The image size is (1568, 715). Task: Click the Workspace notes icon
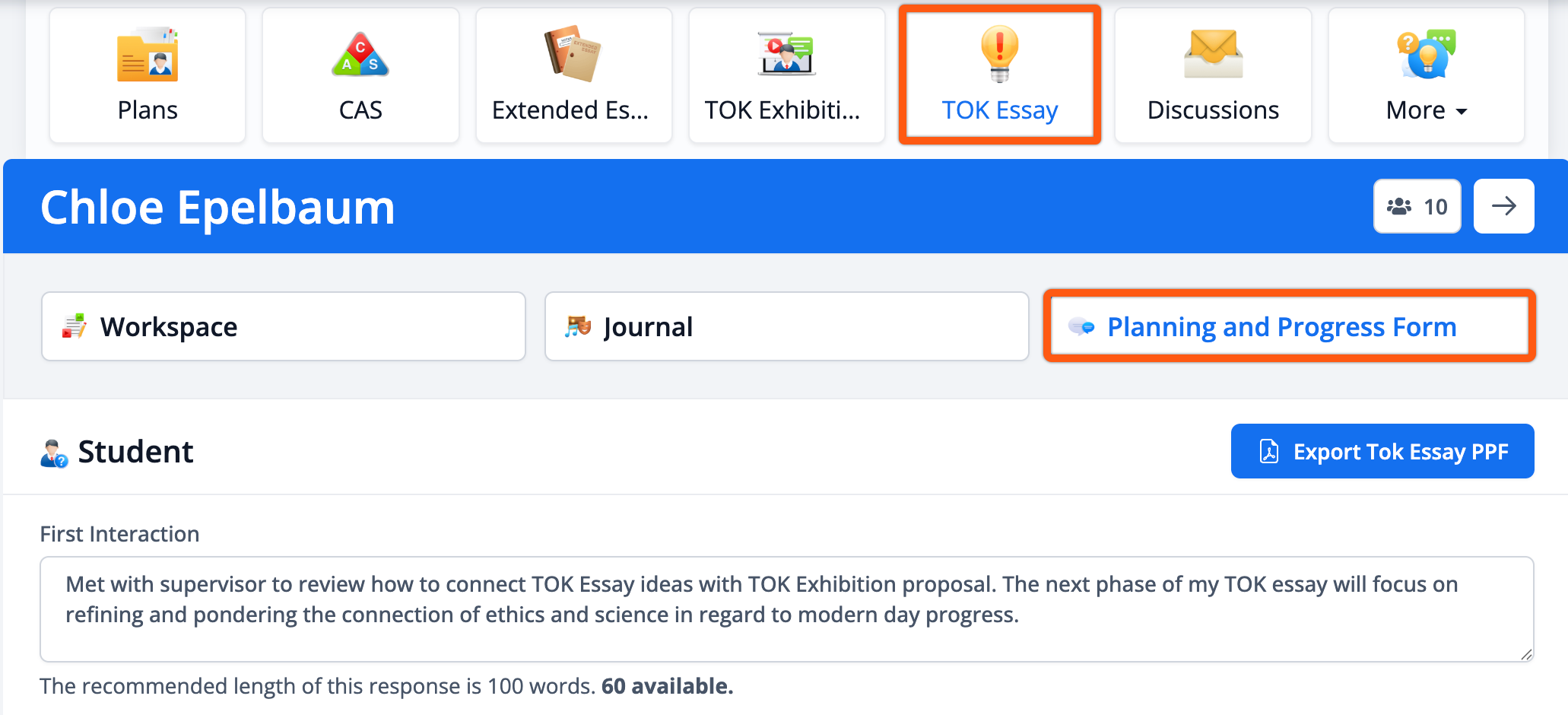pos(74,327)
